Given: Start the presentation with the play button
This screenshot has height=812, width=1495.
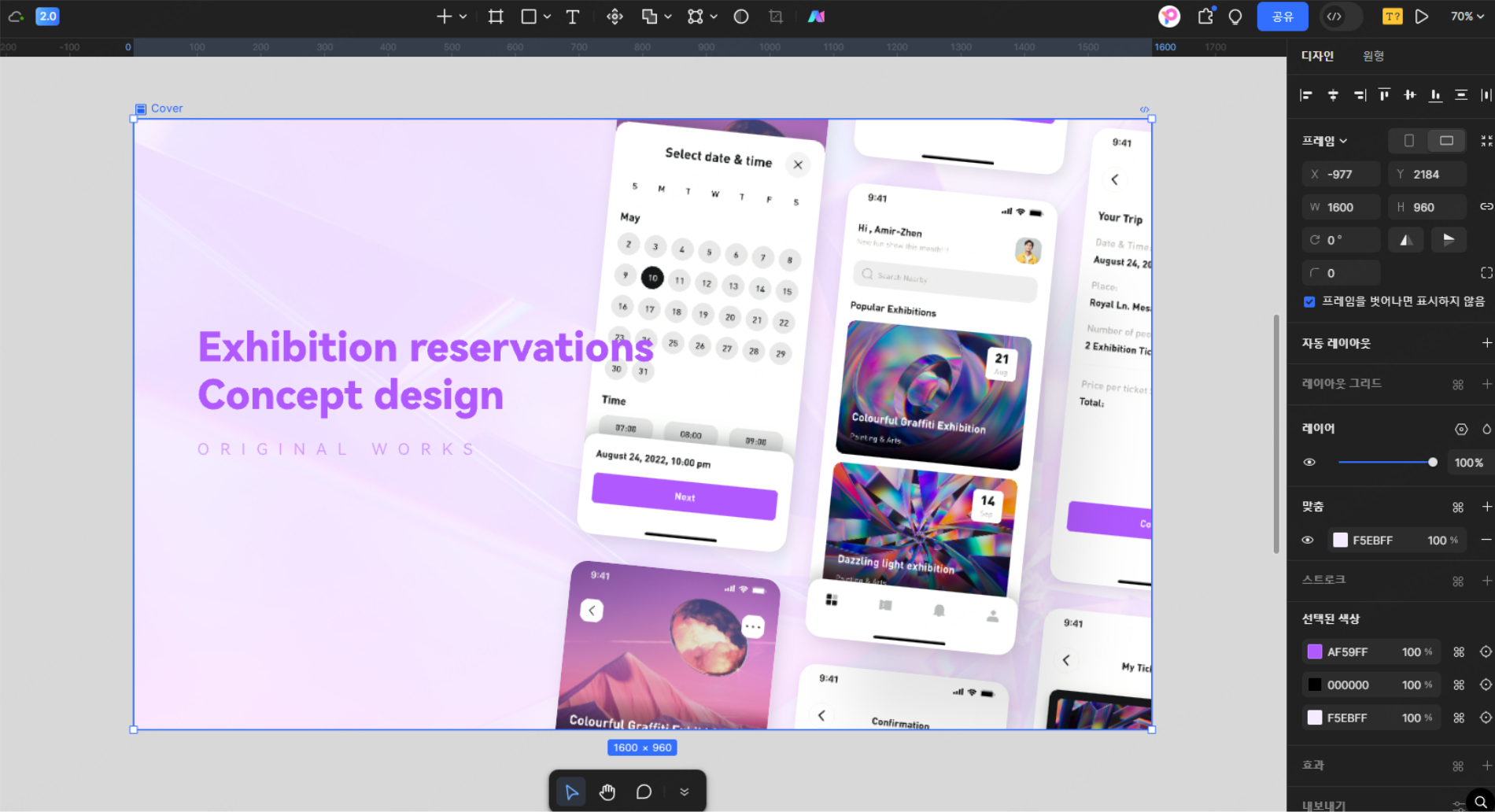Looking at the screenshot, I should [1422, 16].
